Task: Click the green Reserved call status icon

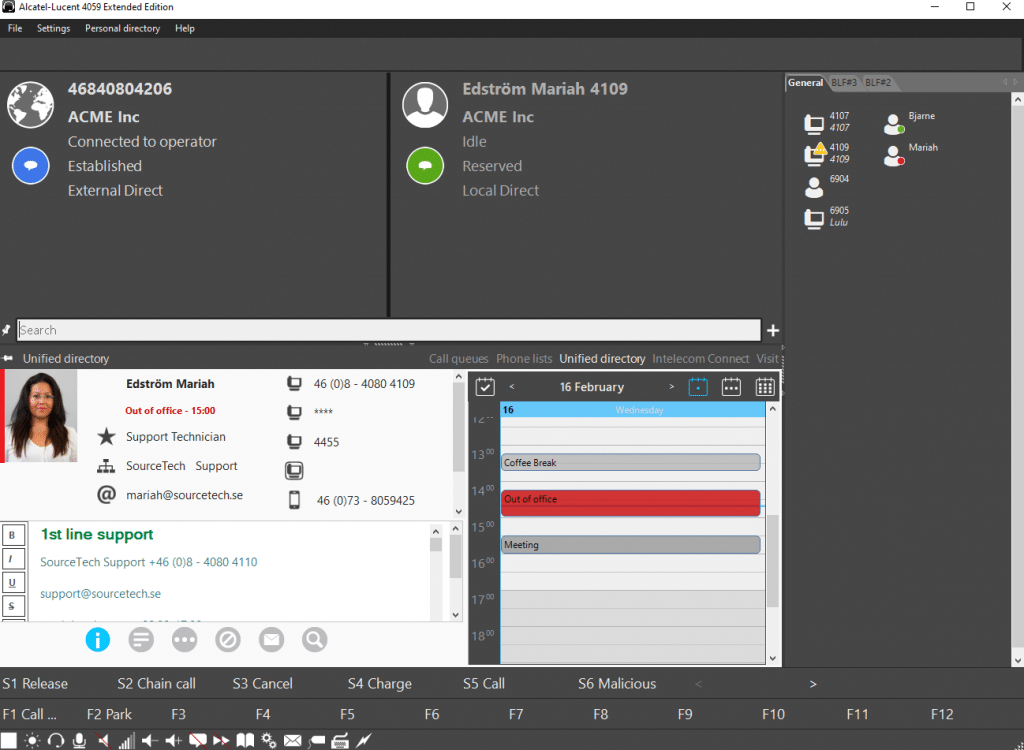Action: (x=425, y=166)
